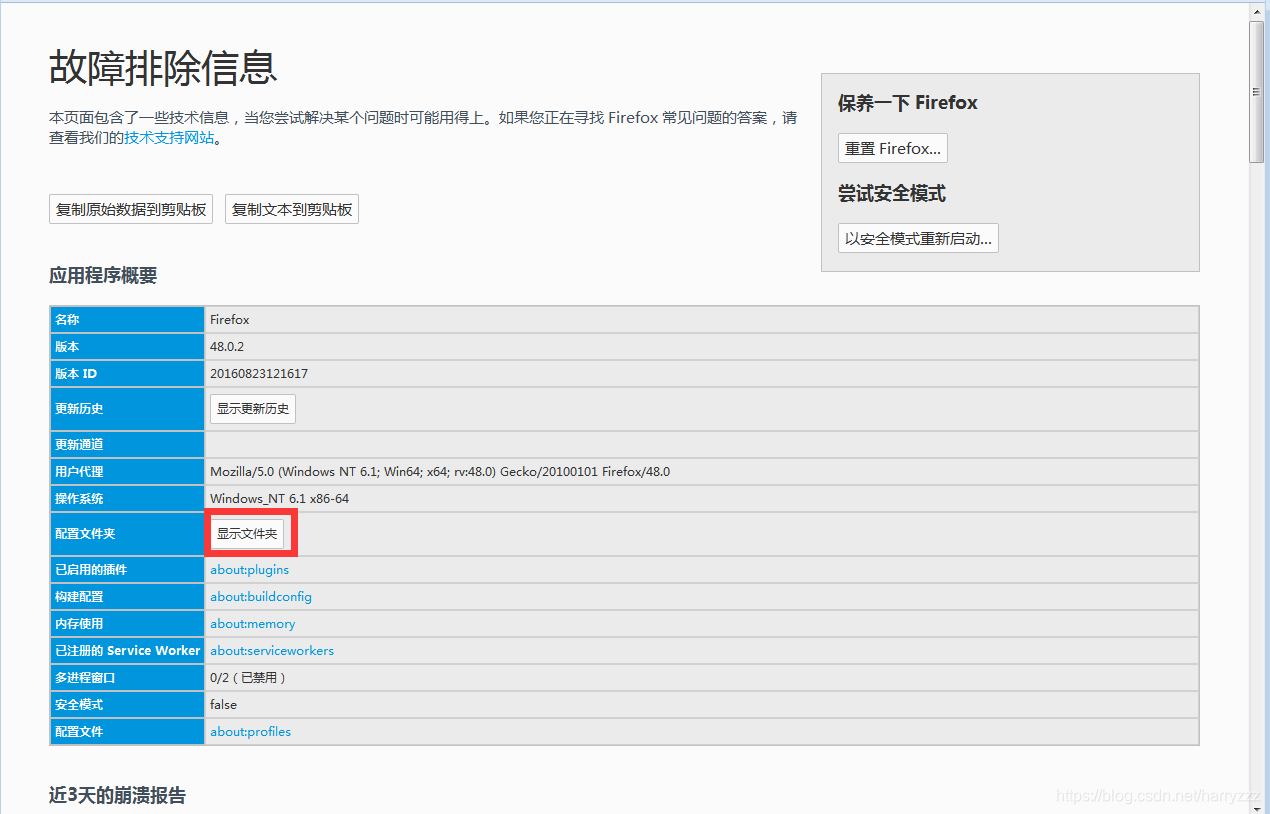
Task: Follow the about:buildconfig link
Action: (261, 596)
